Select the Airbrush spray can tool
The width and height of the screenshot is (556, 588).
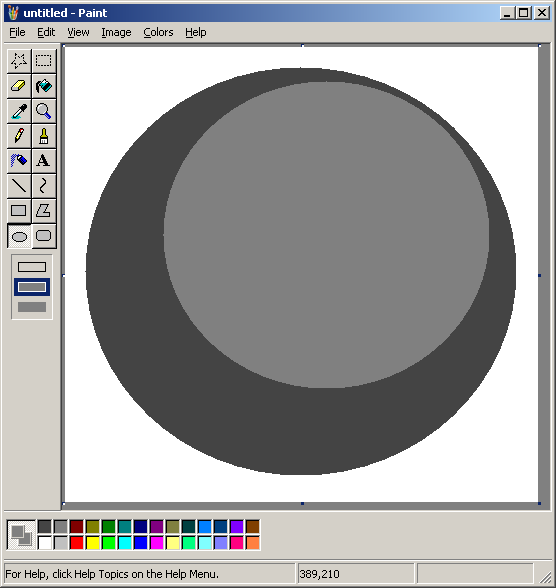pyautogui.click(x=19, y=161)
